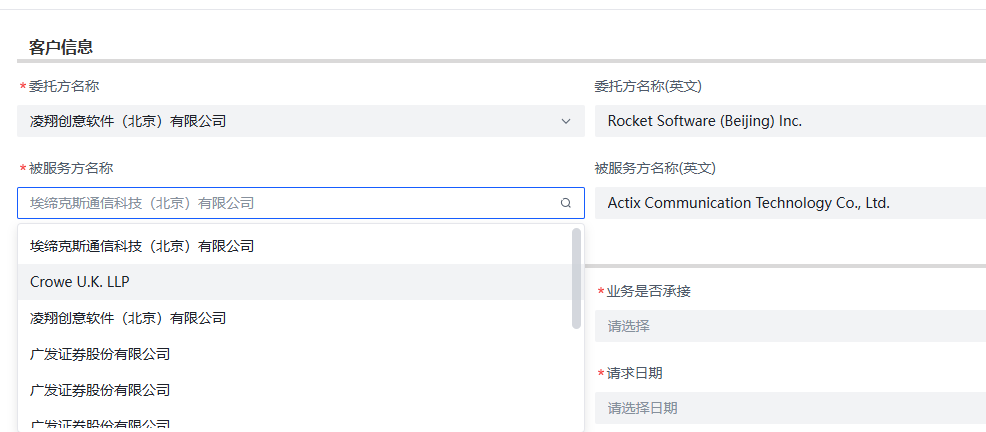Choose the partially visible last 广发证券 option
986x432 pixels.
coord(100,424)
